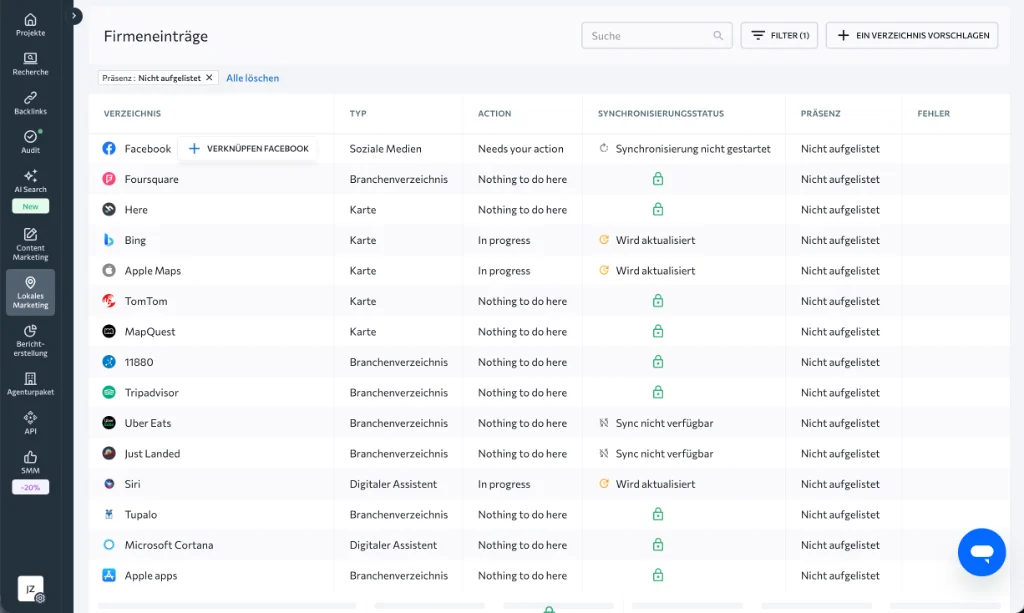The height and width of the screenshot is (613, 1024).
Task: Click the Synchronisierungsstatus column header
Action: [x=661, y=114]
